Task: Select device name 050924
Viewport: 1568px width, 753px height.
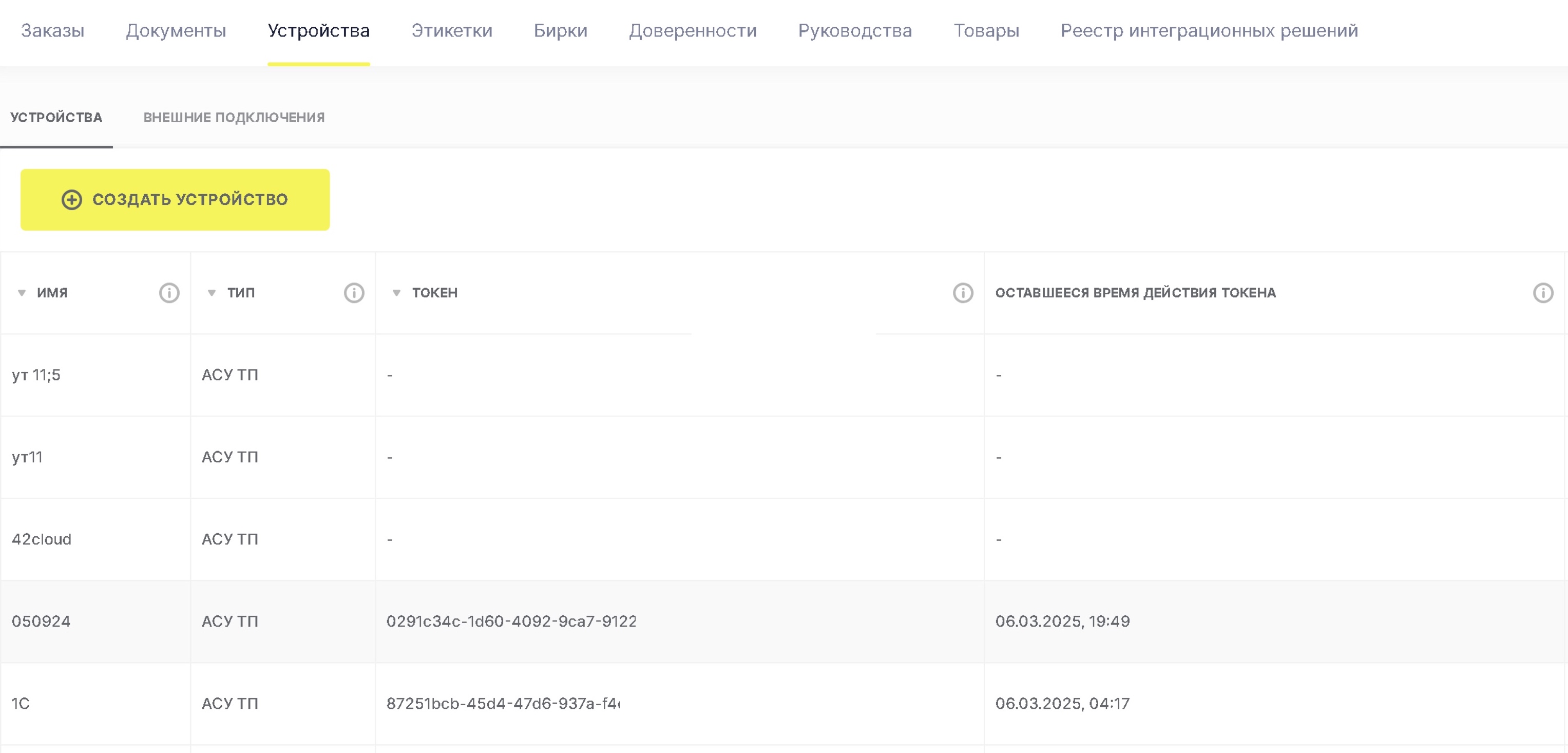Action: click(x=41, y=622)
